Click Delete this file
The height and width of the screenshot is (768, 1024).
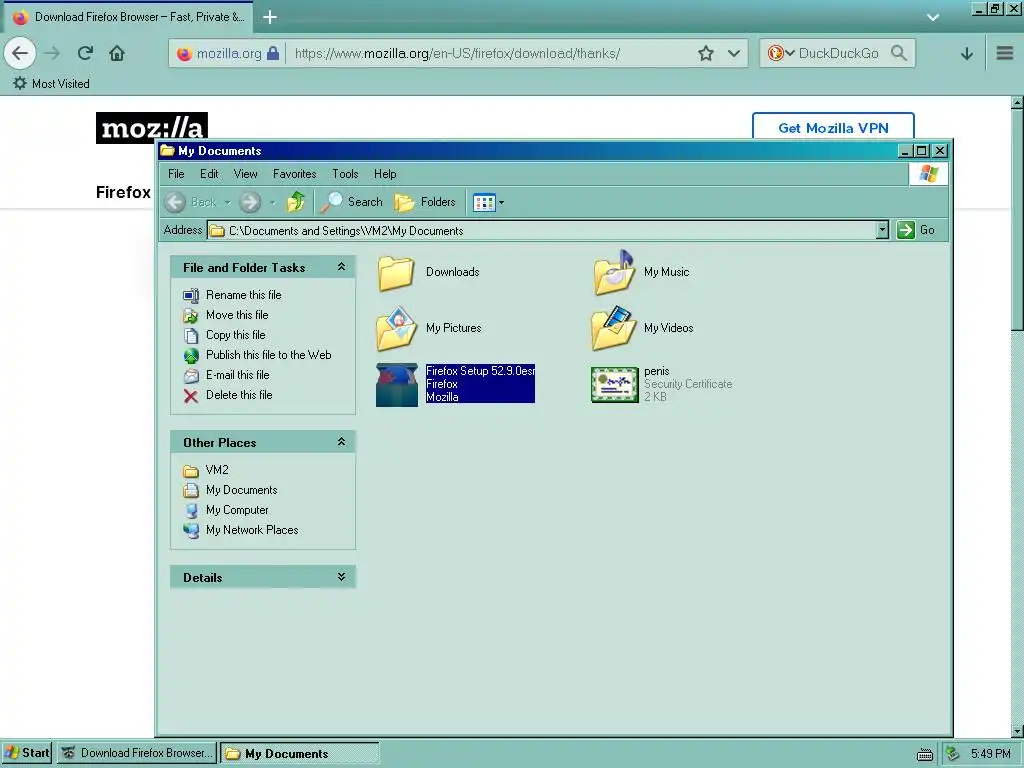[x=239, y=394]
